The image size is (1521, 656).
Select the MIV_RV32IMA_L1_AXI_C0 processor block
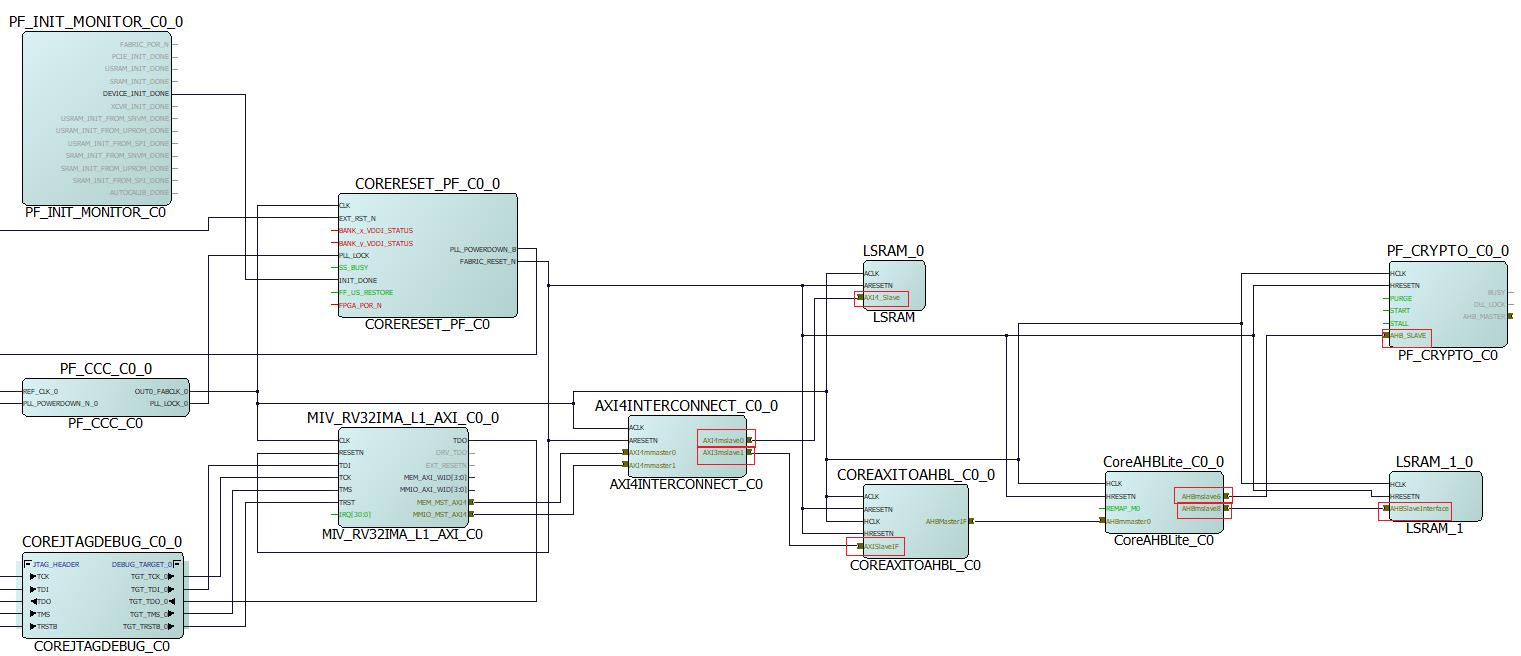pos(403,477)
